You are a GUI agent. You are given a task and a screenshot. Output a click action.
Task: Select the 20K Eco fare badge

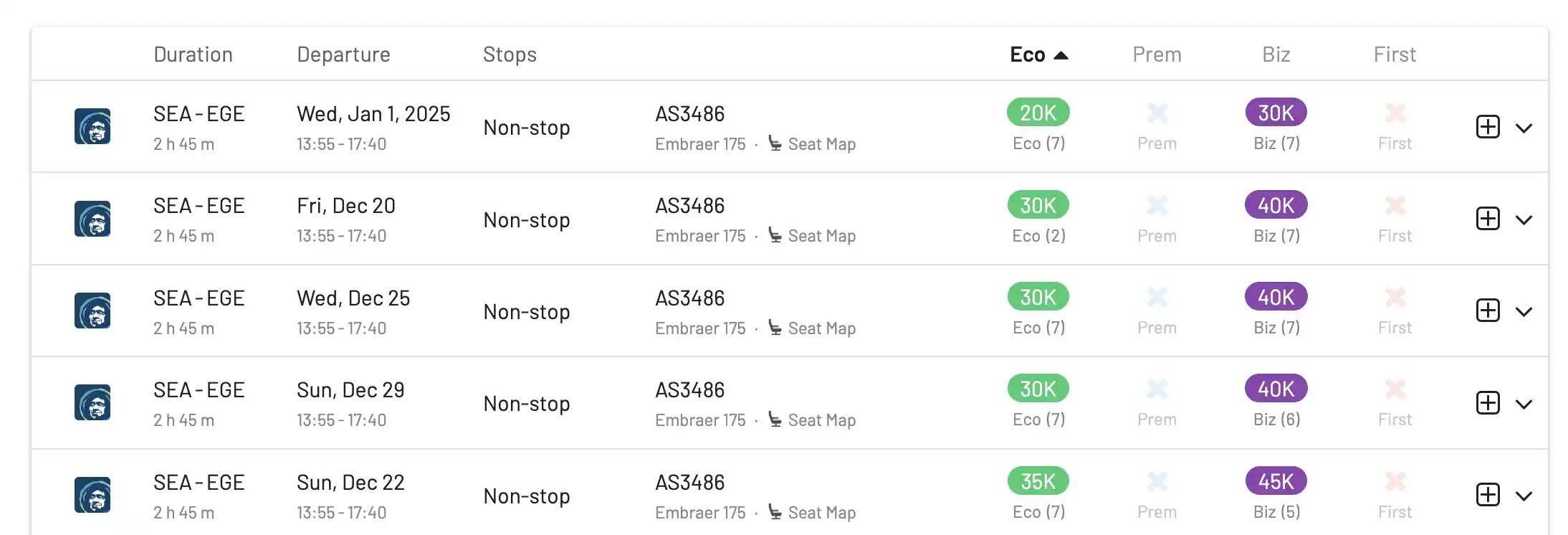[1038, 113]
